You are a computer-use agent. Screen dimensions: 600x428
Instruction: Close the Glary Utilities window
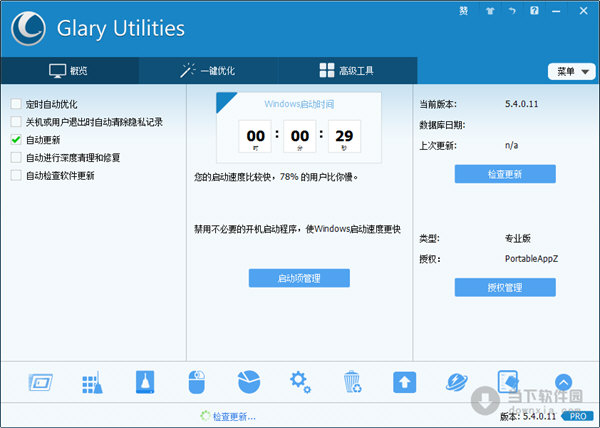click(583, 11)
